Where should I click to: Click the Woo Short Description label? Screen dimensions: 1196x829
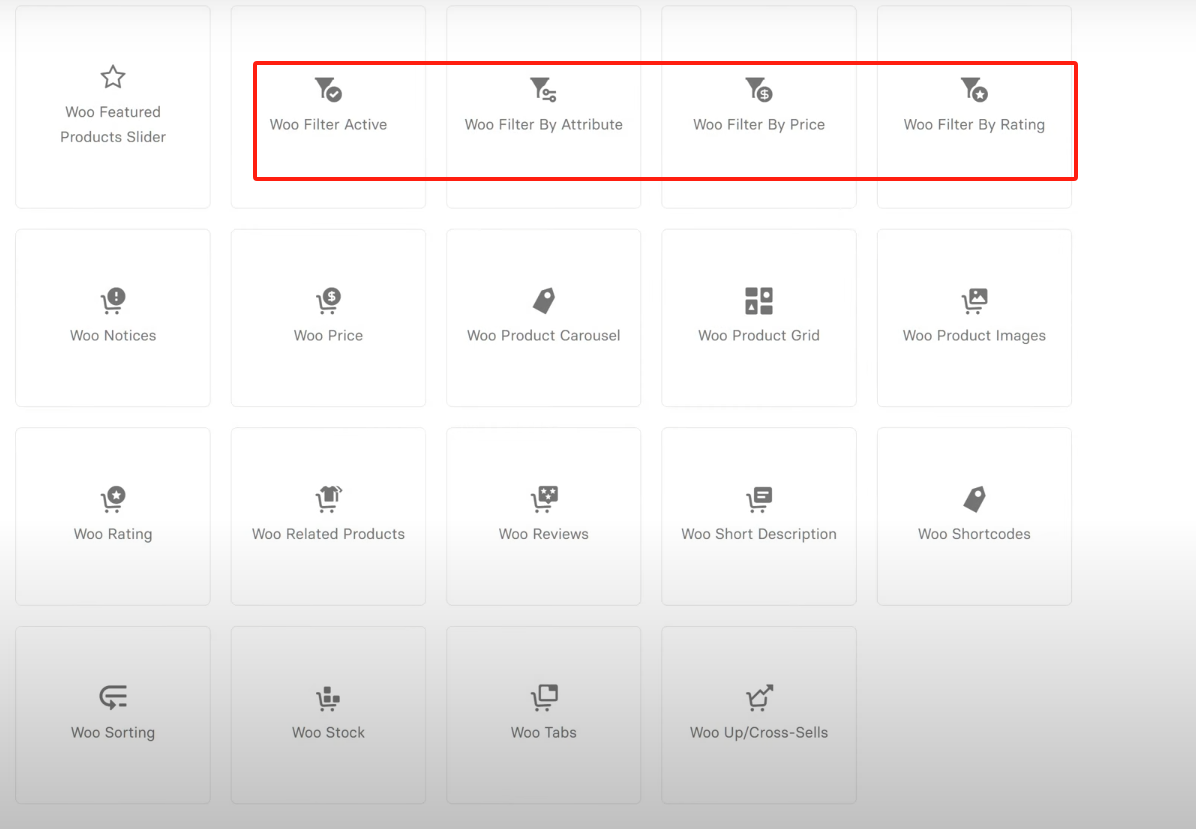point(759,534)
